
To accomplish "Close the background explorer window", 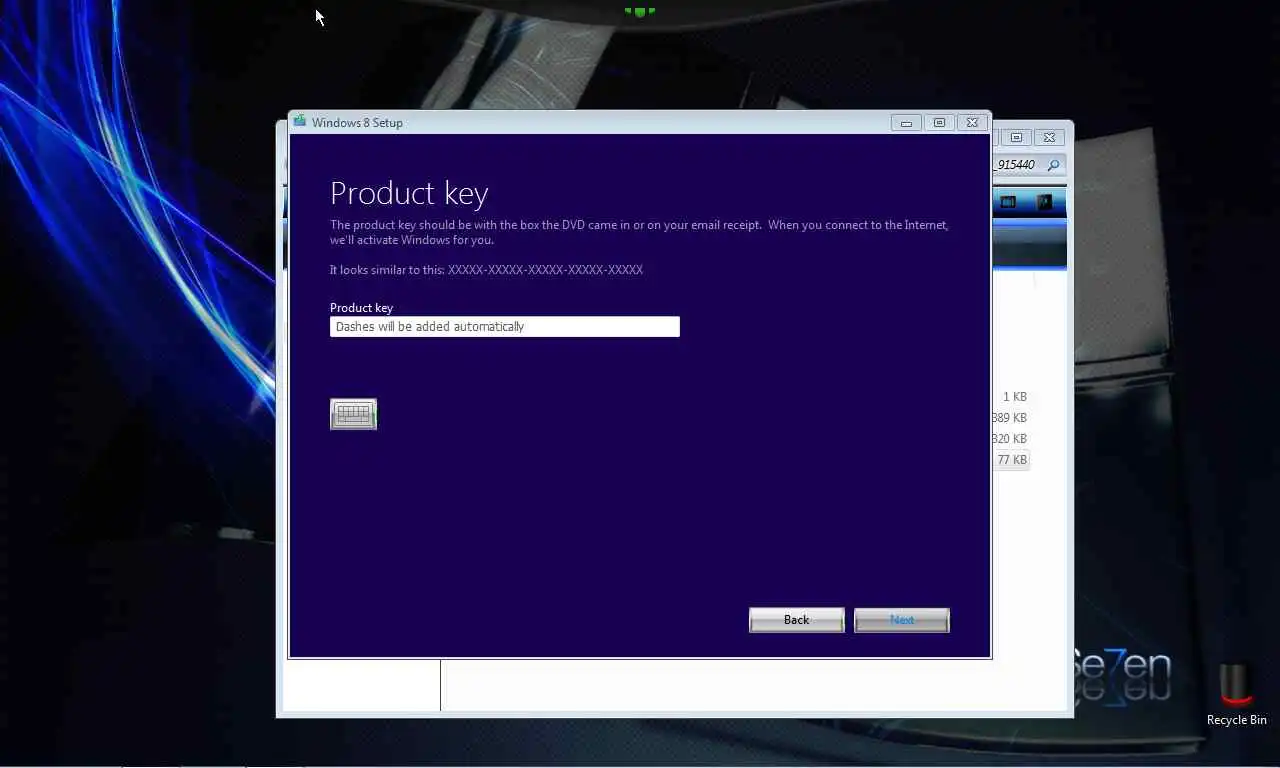I will coord(1049,137).
